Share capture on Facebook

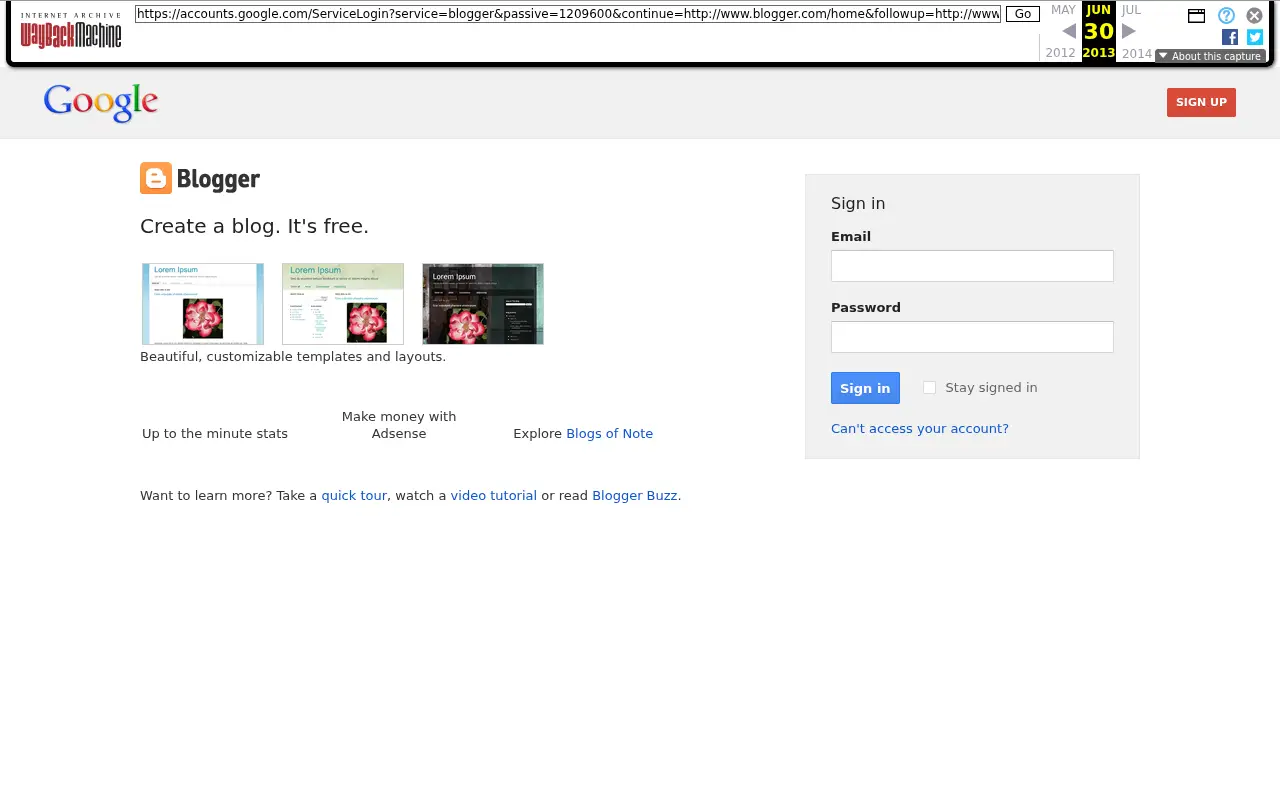[1230, 37]
